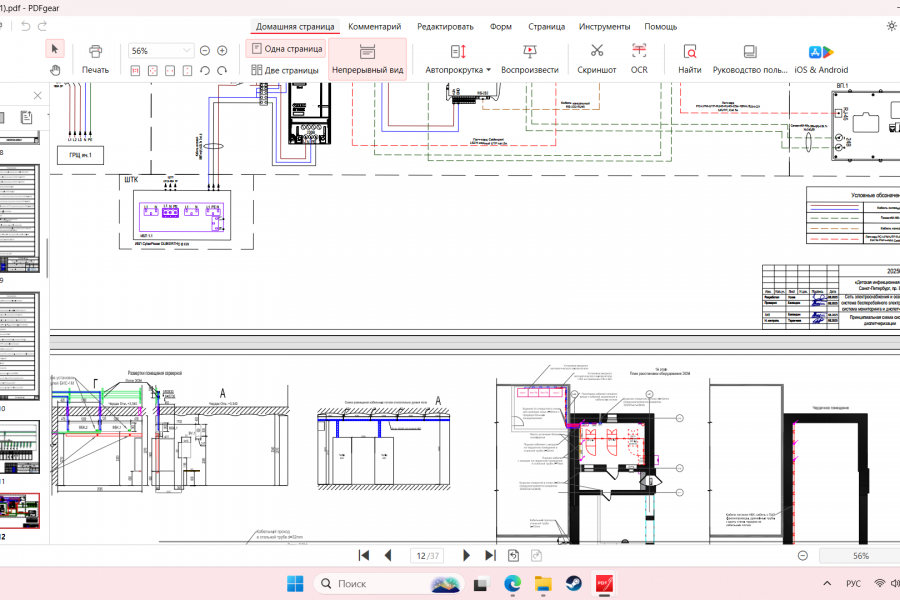Go to the next page
This screenshot has height=600, width=900.
coord(466,555)
